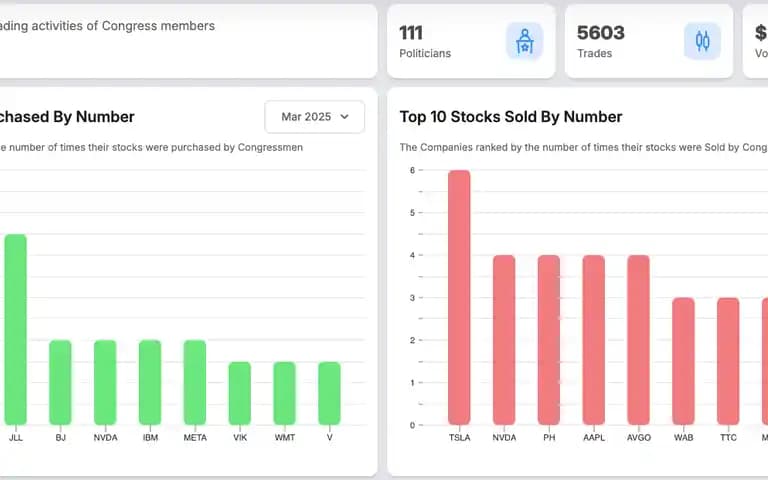Click the Congress members trading description text
768x480 pixels.
[107, 26]
